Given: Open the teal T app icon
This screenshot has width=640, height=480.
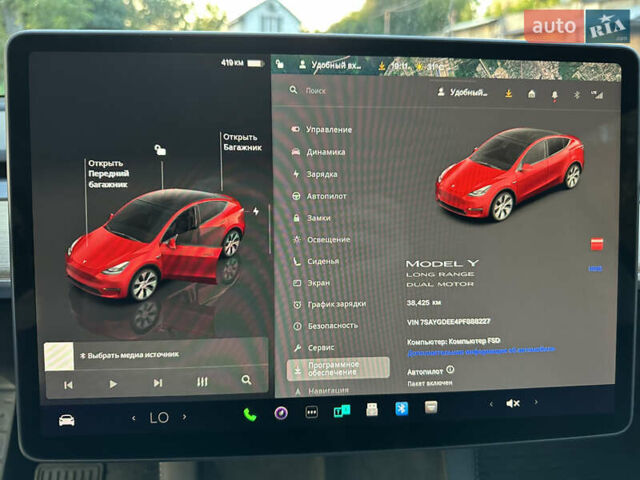Looking at the screenshot, I should (x=342, y=411).
